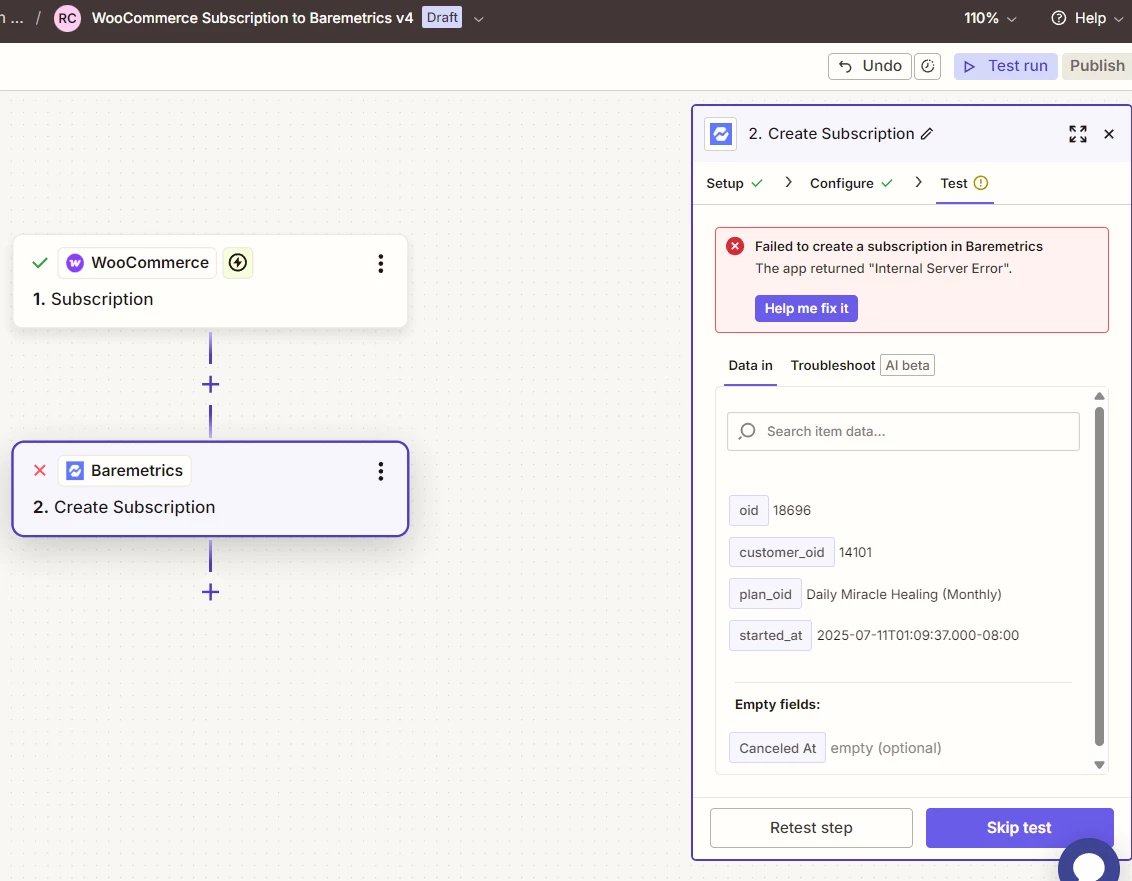Screen dimensions: 1132x881
Task: Click the instant trigger lightning icon
Action: pyautogui.click(x=238, y=263)
